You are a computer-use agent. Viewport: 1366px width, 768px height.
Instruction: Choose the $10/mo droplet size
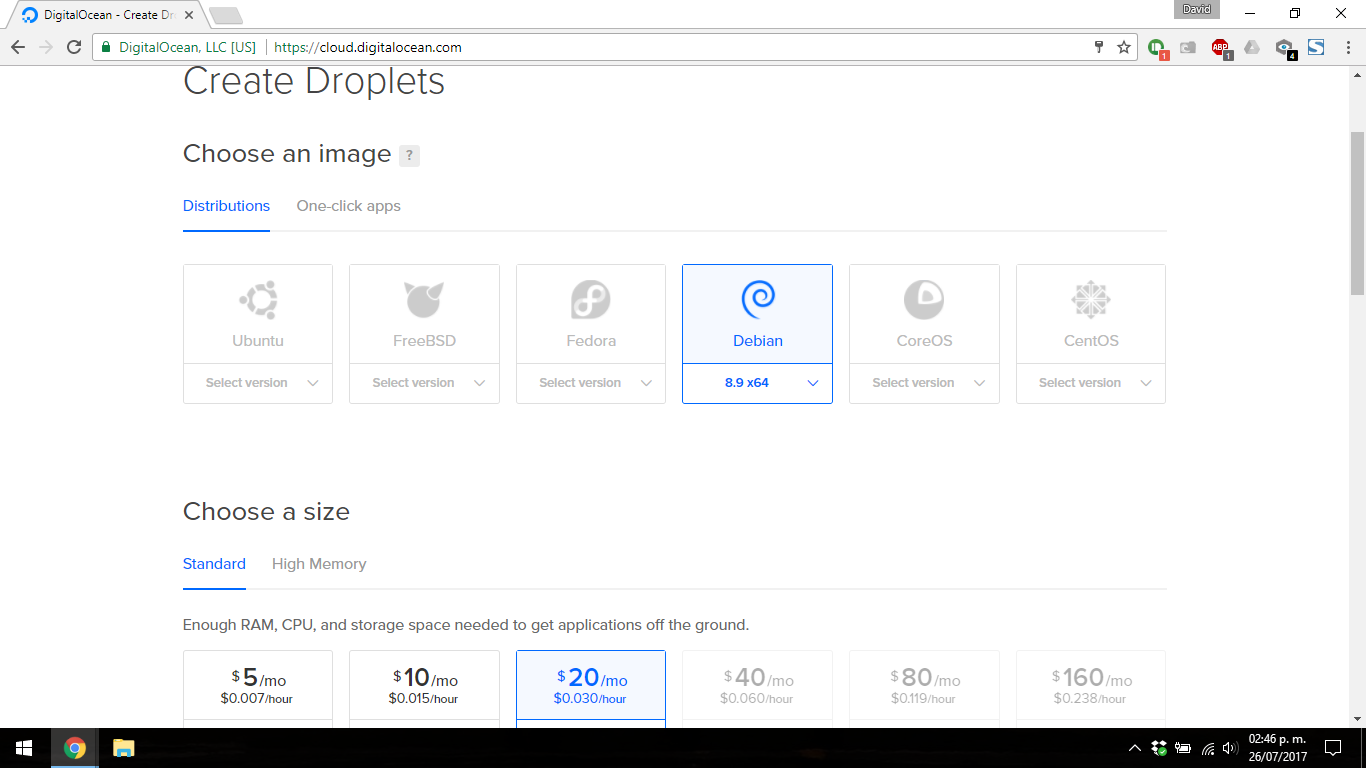pyautogui.click(x=424, y=688)
